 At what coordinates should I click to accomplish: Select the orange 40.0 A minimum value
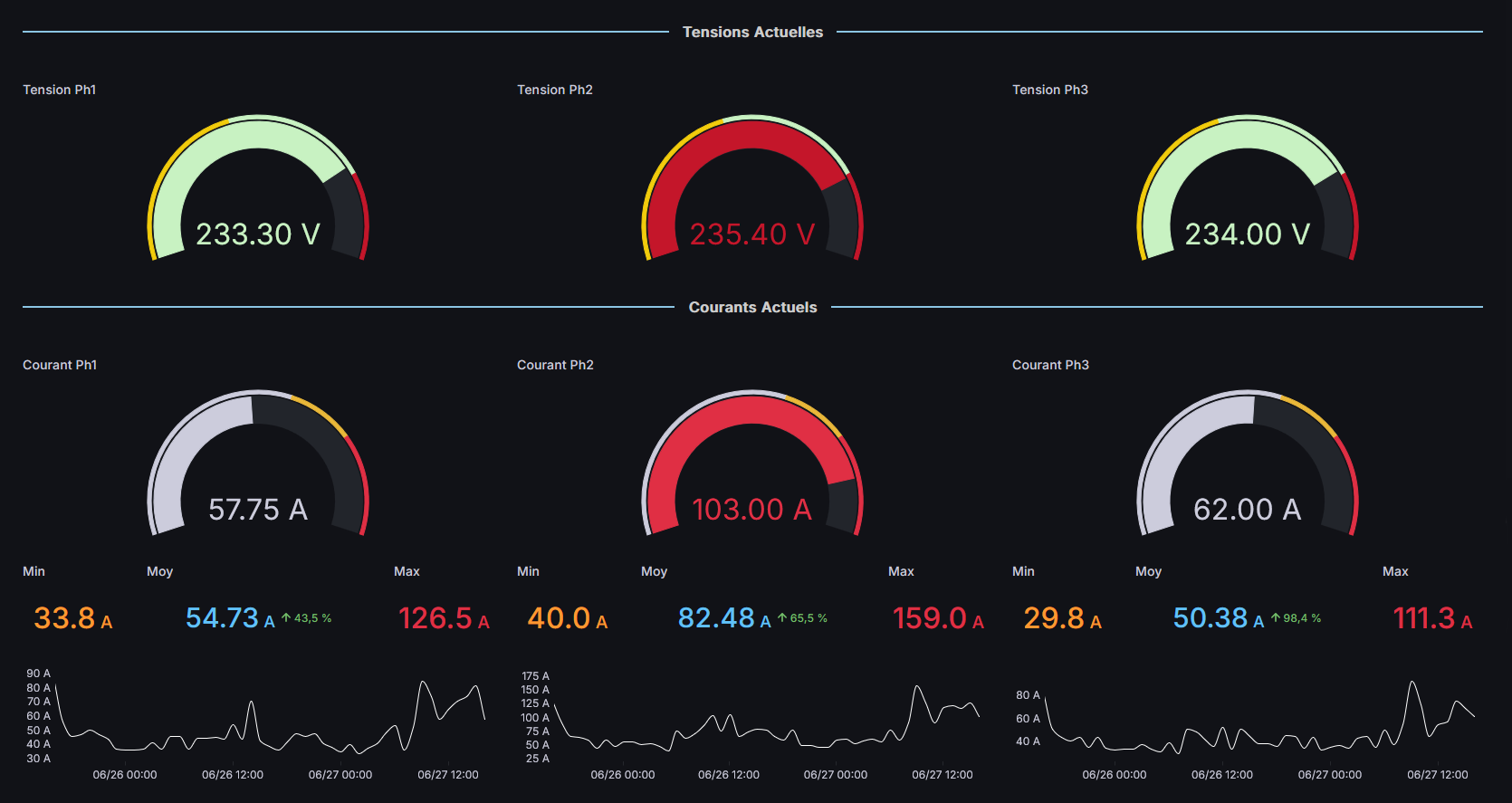click(568, 618)
